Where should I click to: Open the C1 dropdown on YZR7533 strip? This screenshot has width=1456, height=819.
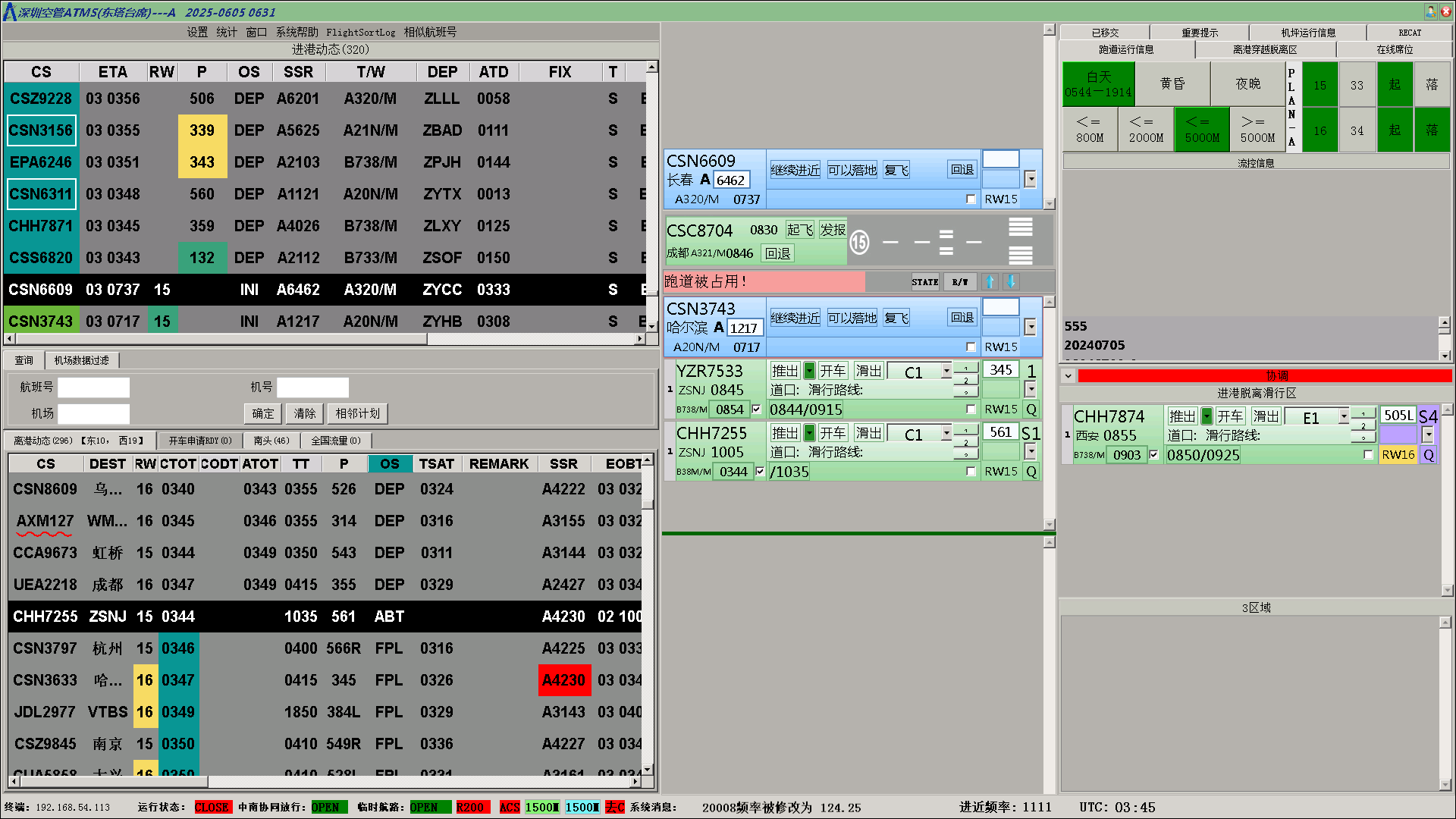[x=946, y=371]
